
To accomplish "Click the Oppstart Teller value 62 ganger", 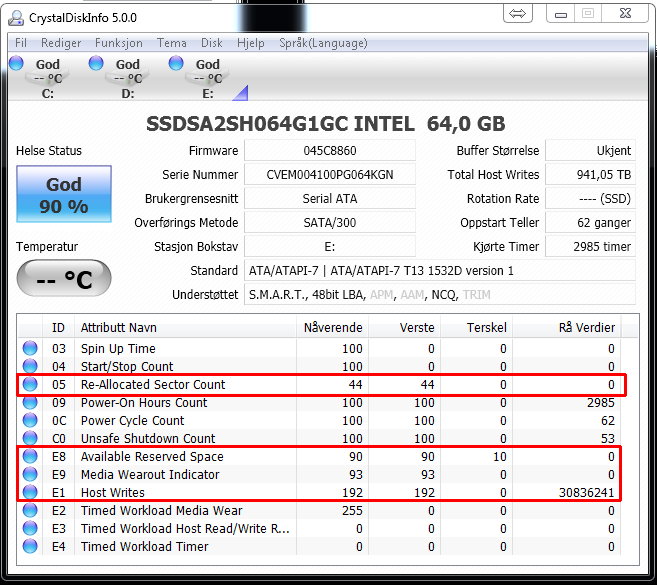I will [x=590, y=223].
